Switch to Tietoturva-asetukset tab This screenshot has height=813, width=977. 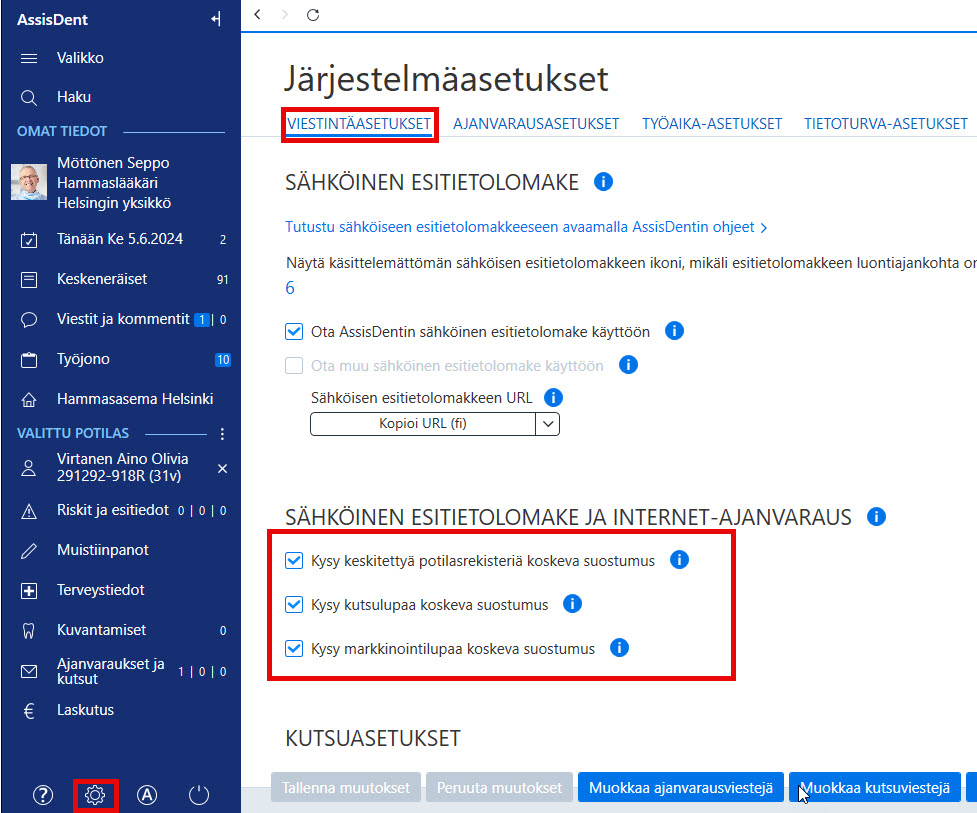coord(885,124)
